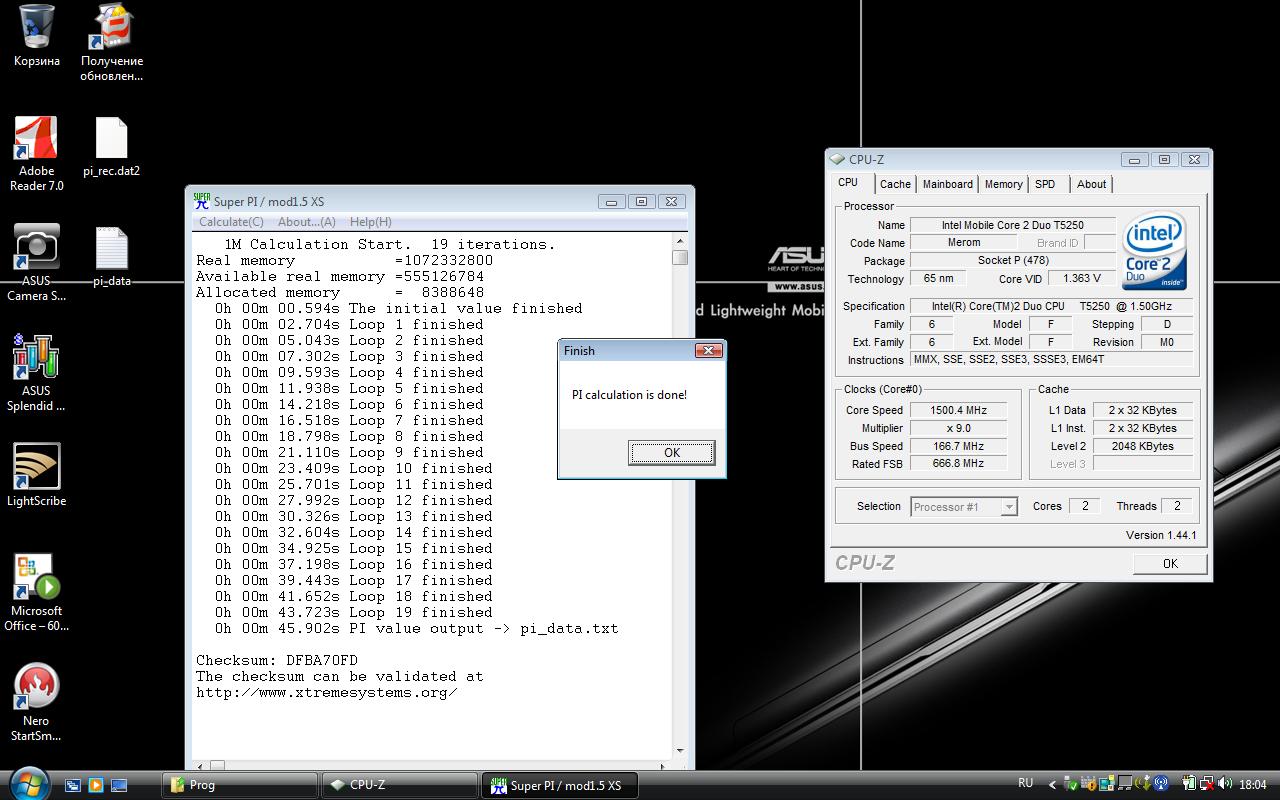Click the Loop 19 finished line
Screen dimensions: 1280x800
354,612
